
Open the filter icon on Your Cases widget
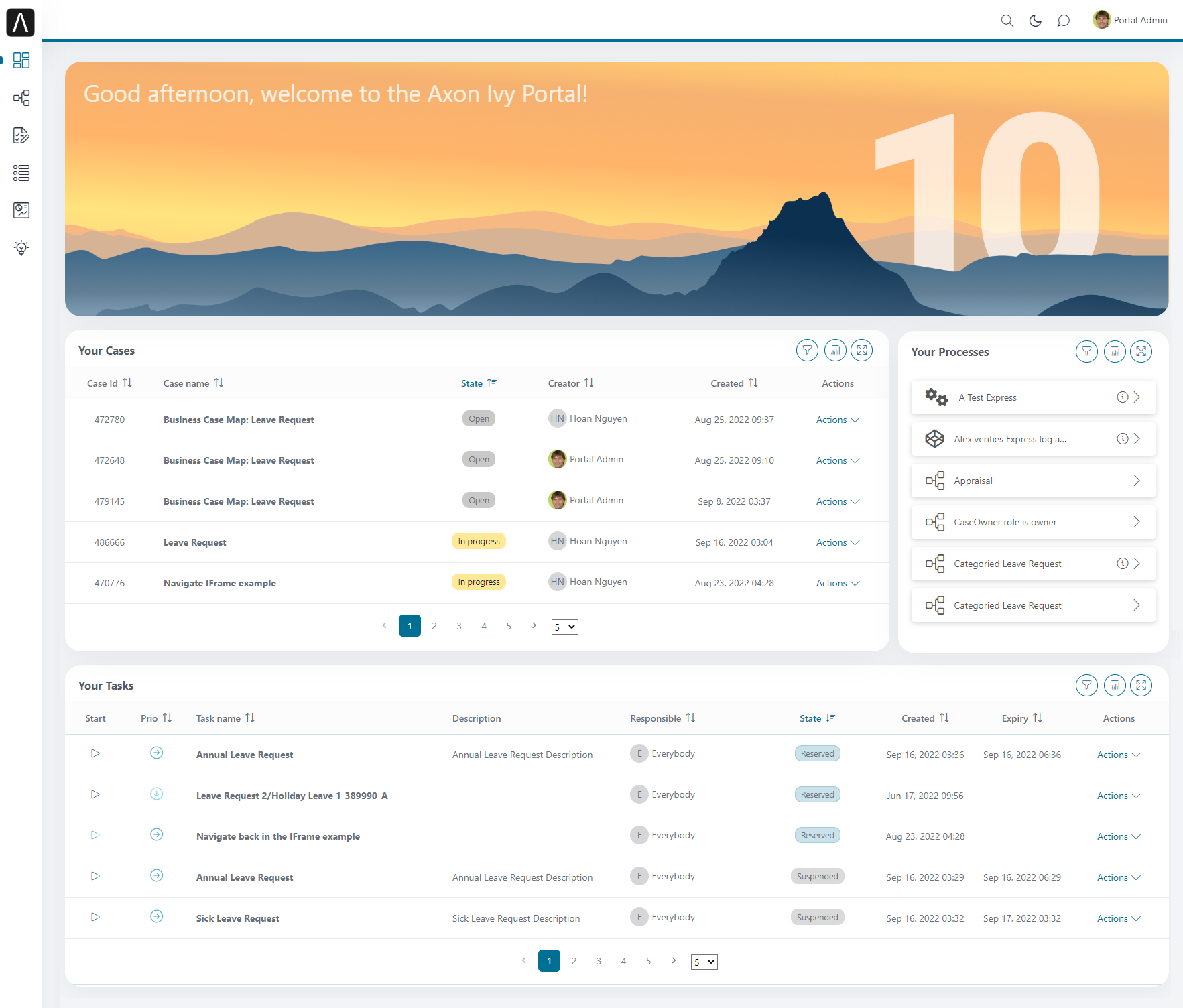[x=807, y=350]
